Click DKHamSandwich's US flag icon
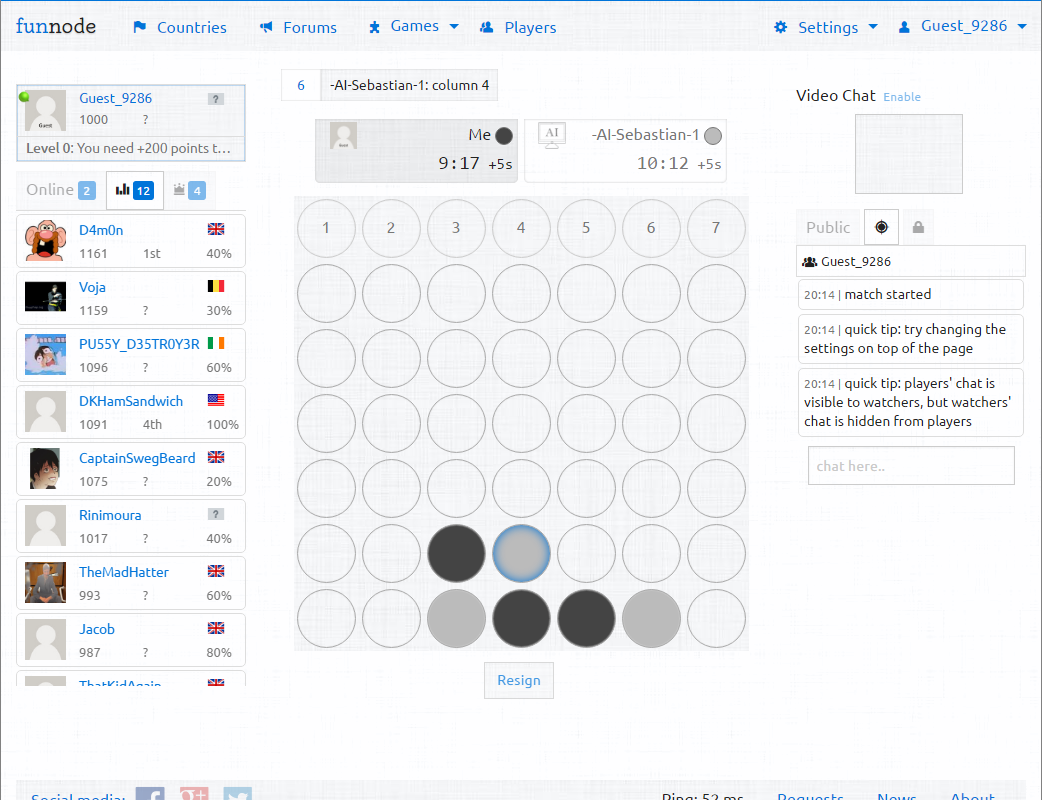 216,400
